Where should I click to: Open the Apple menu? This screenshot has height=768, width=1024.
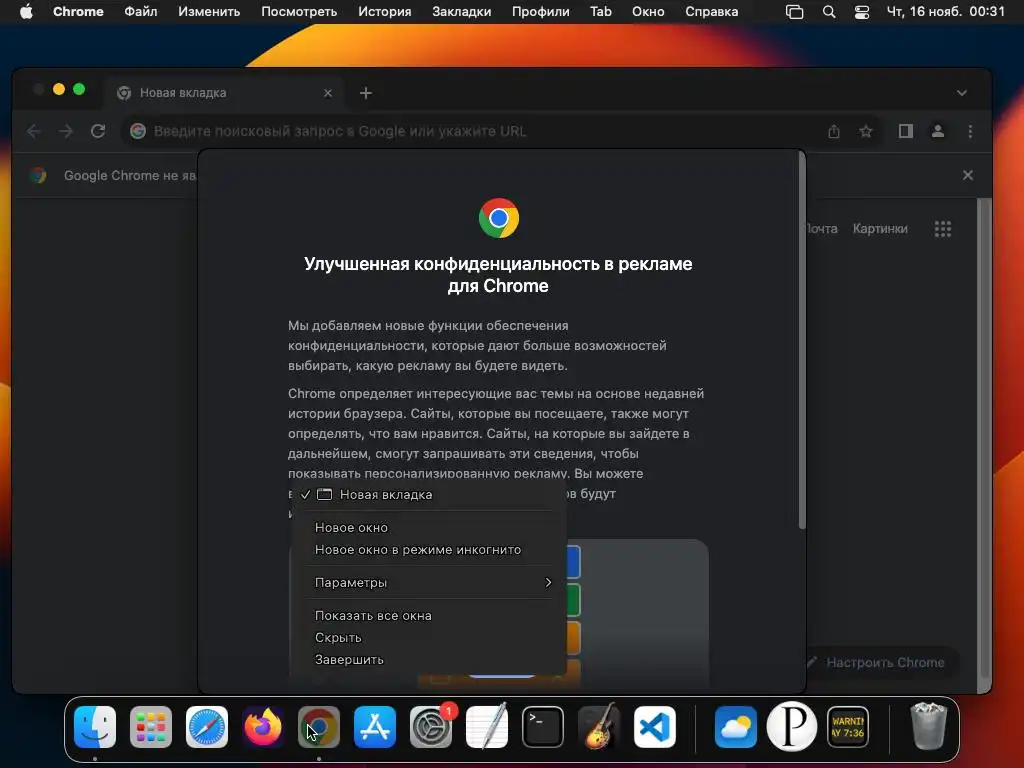26,11
